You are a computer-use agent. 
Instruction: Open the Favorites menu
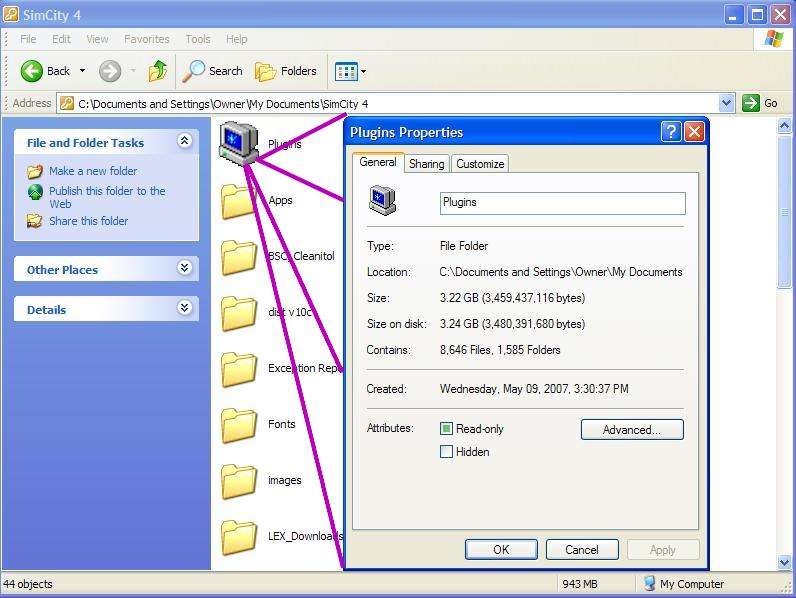[147, 39]
